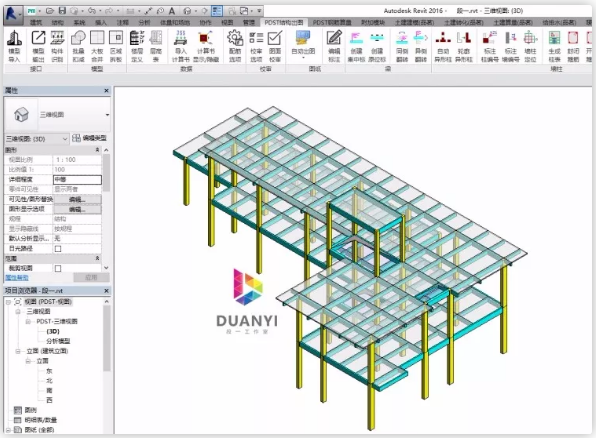This screenshot has height=438, width=596.
Task: Click 编辑... button for 图形显示选项
Action: click(x=78, y=209)
